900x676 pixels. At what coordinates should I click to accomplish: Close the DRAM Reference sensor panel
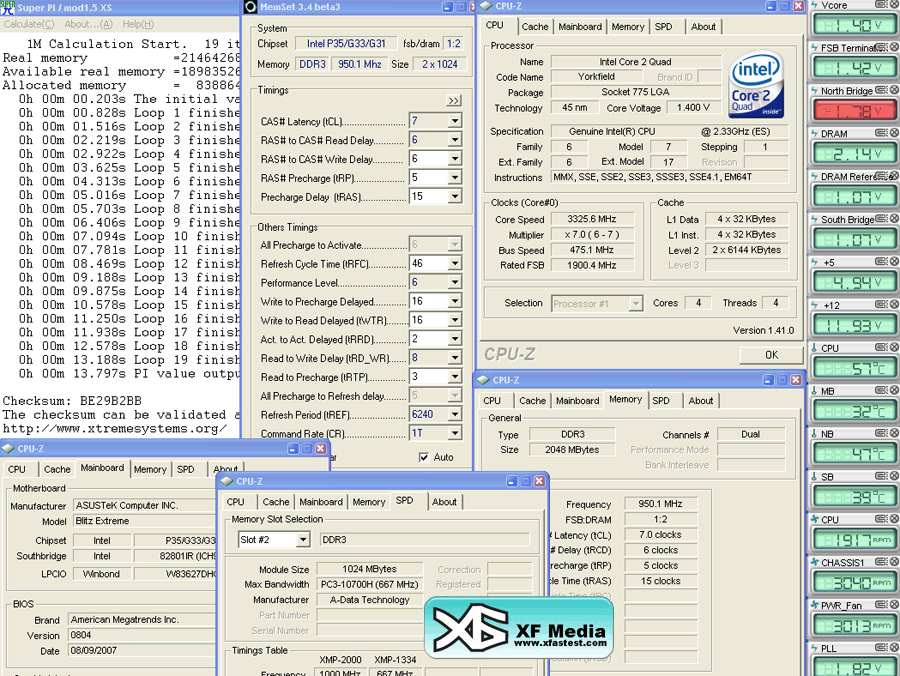(x=894, y=176)
